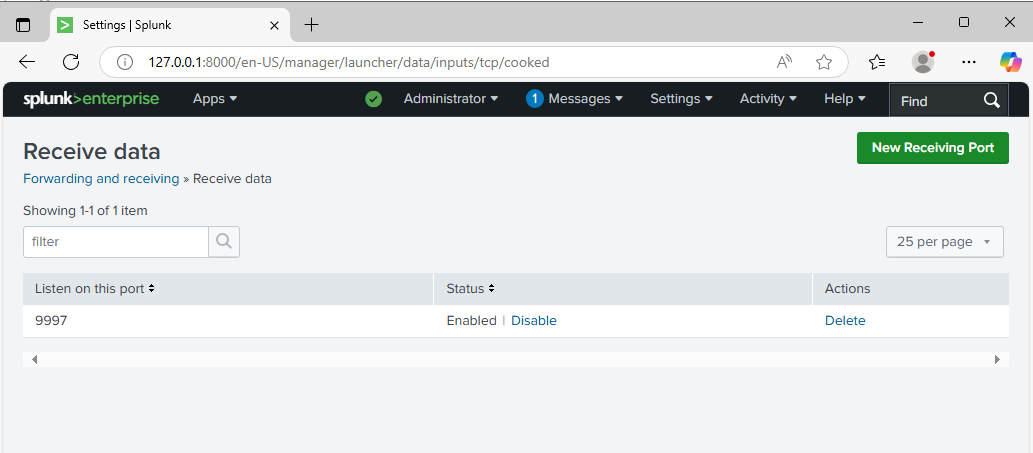
Task: Click the Splunk enterprise logo
Action: (x=91, y=99)
